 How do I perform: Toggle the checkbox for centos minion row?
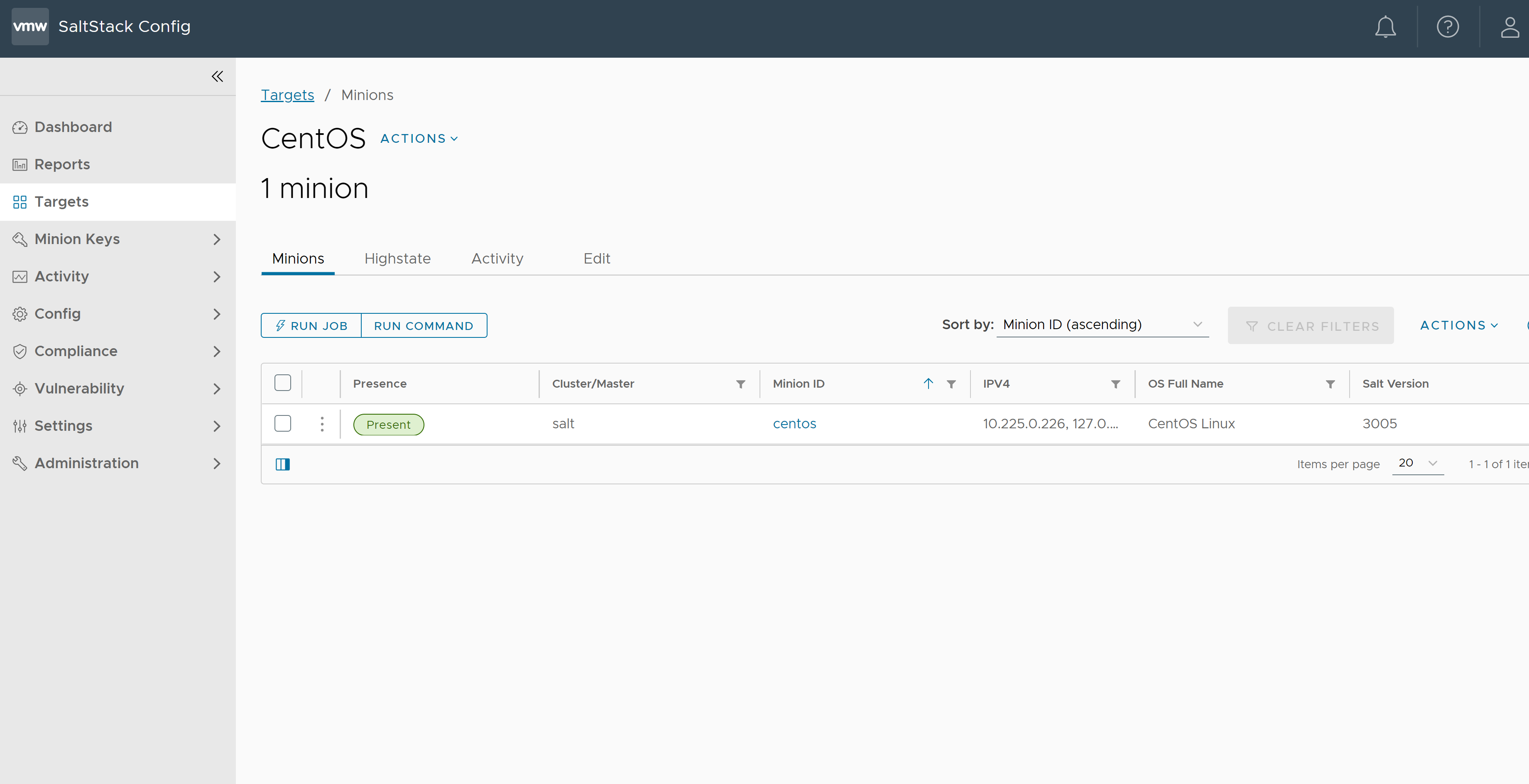coord(283,423)
